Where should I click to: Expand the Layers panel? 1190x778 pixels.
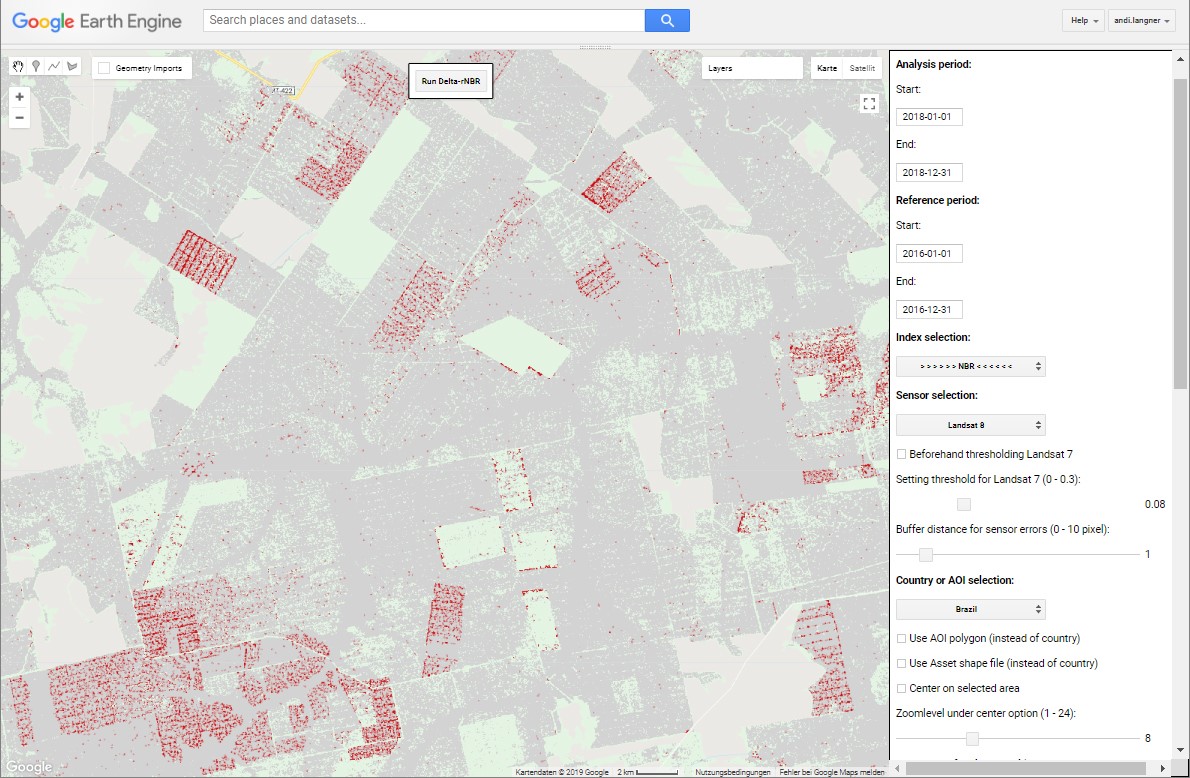click(751, 68)
